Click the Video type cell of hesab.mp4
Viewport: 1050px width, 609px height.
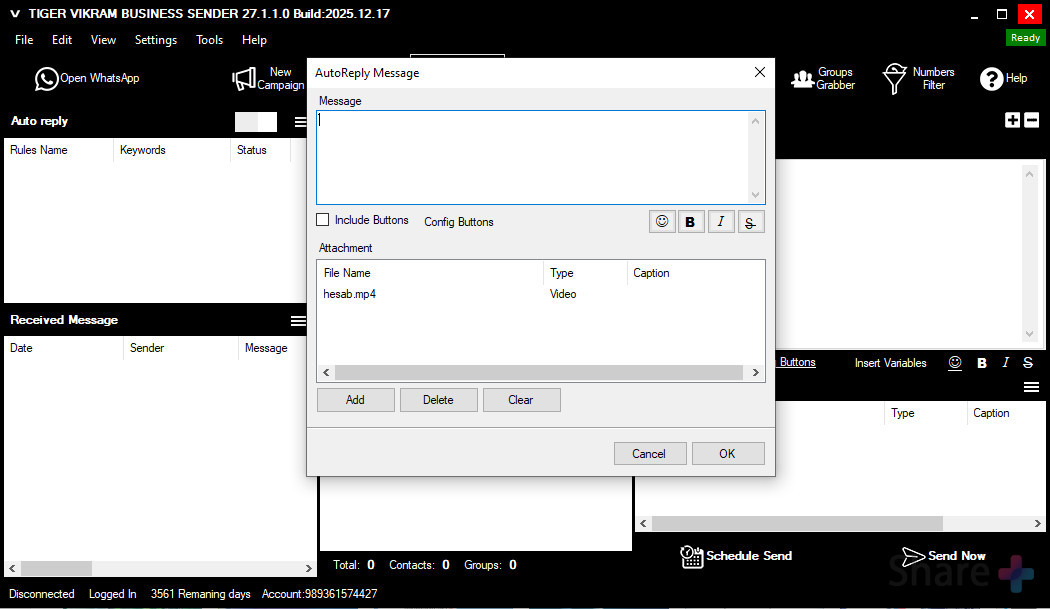click(x=563, y=294)
